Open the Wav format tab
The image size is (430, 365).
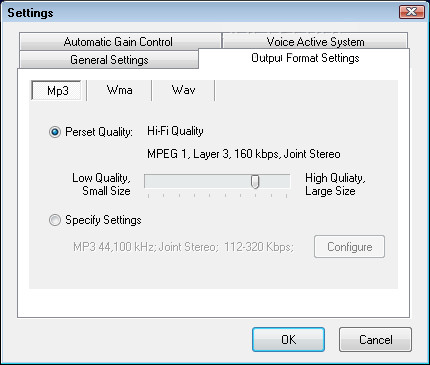click(x=183, y=90)
